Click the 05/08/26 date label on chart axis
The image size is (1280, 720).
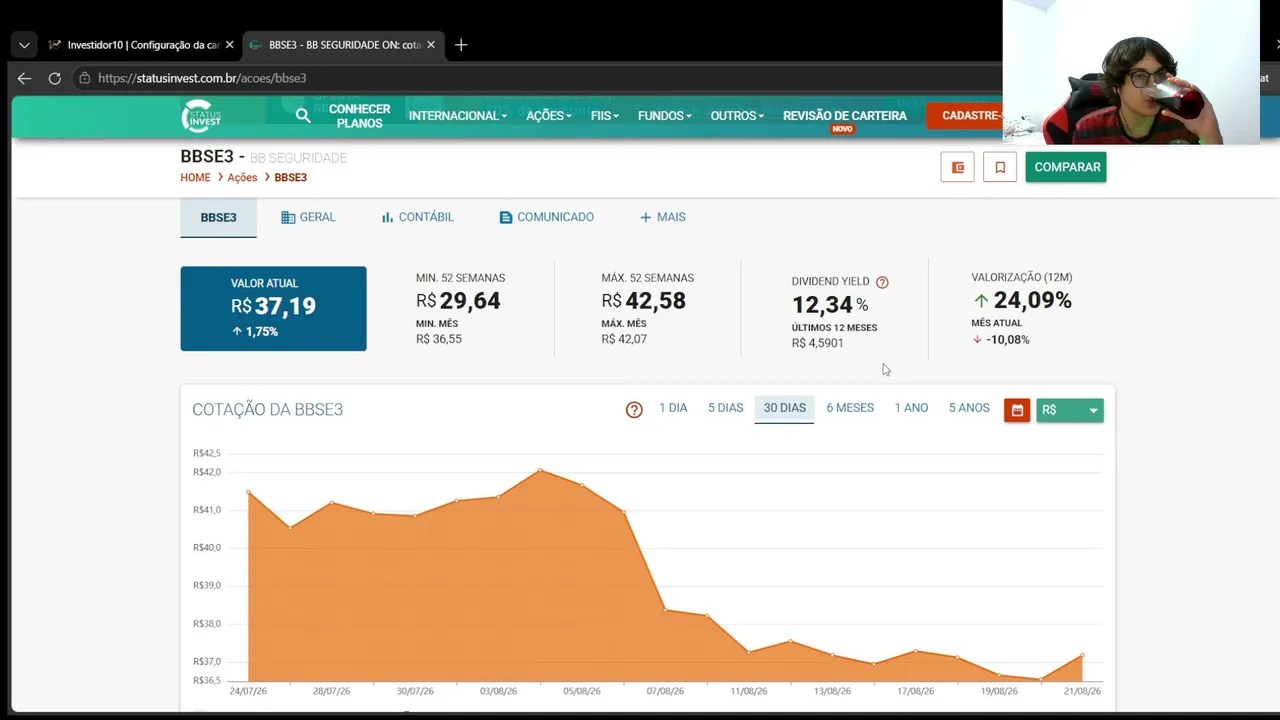click(x=582, y=691)
